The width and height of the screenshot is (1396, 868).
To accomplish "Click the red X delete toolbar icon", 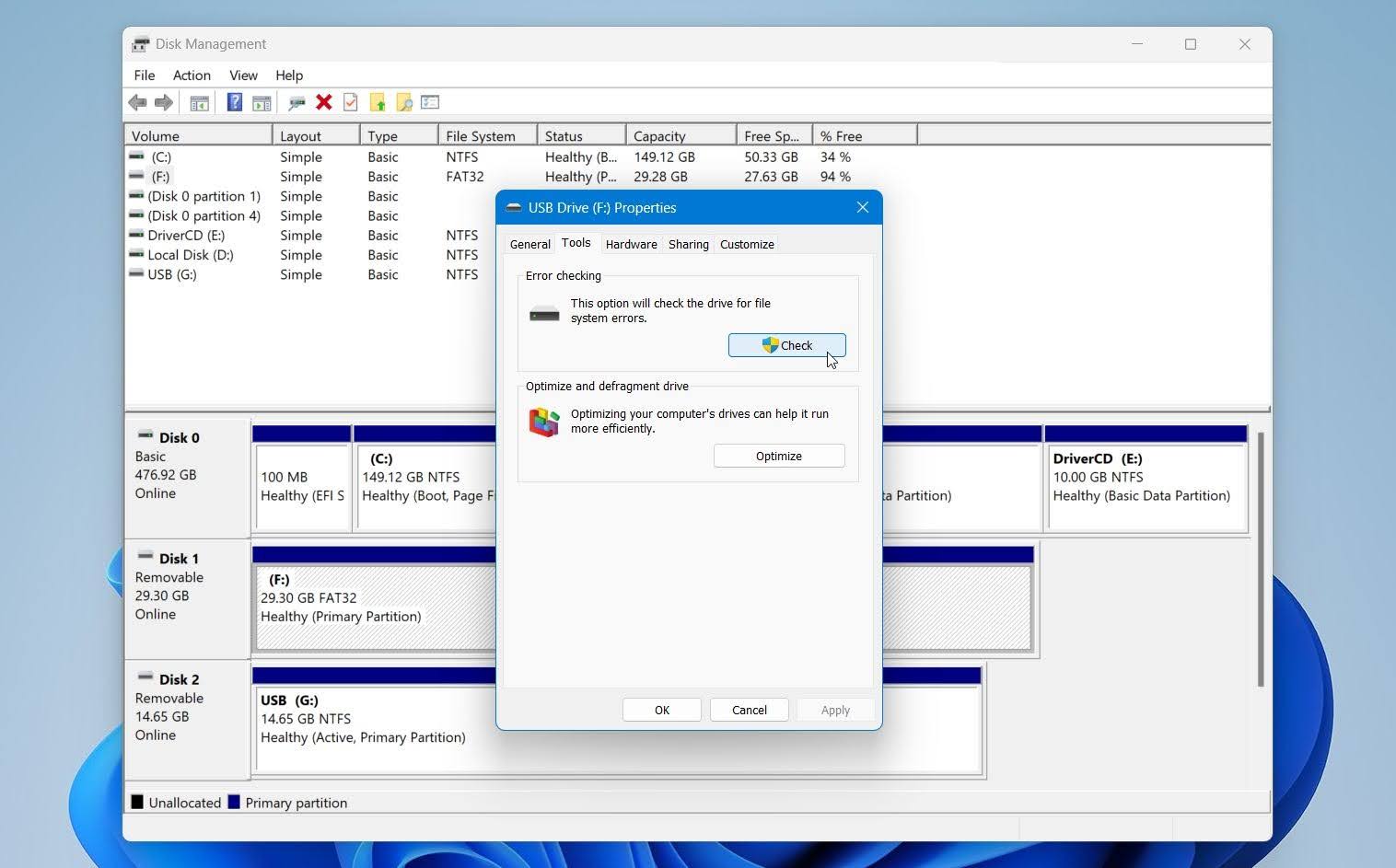I will [x=323, y=102].
